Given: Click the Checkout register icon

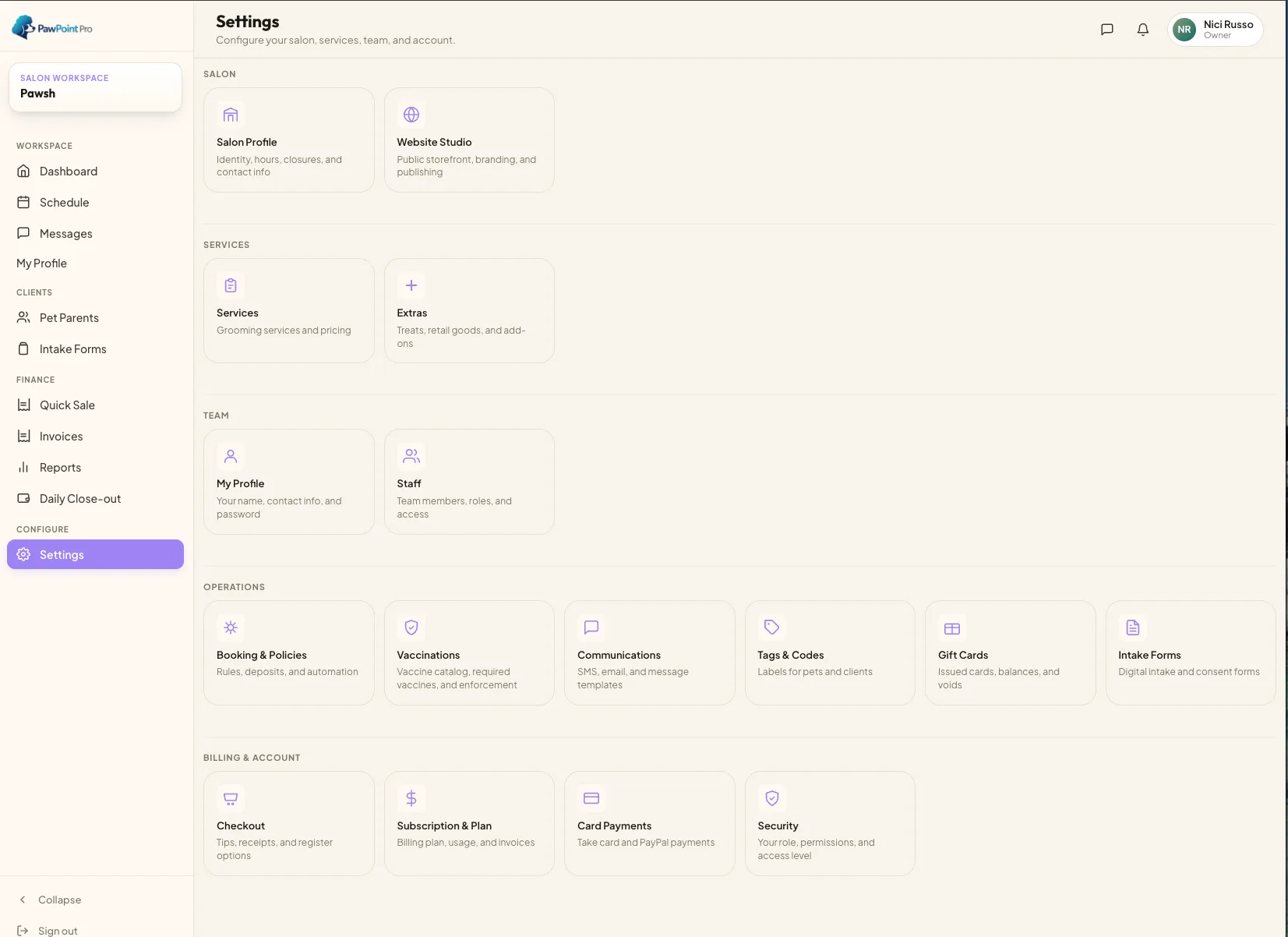Looking at the screenshot, I should coord(231,798).
